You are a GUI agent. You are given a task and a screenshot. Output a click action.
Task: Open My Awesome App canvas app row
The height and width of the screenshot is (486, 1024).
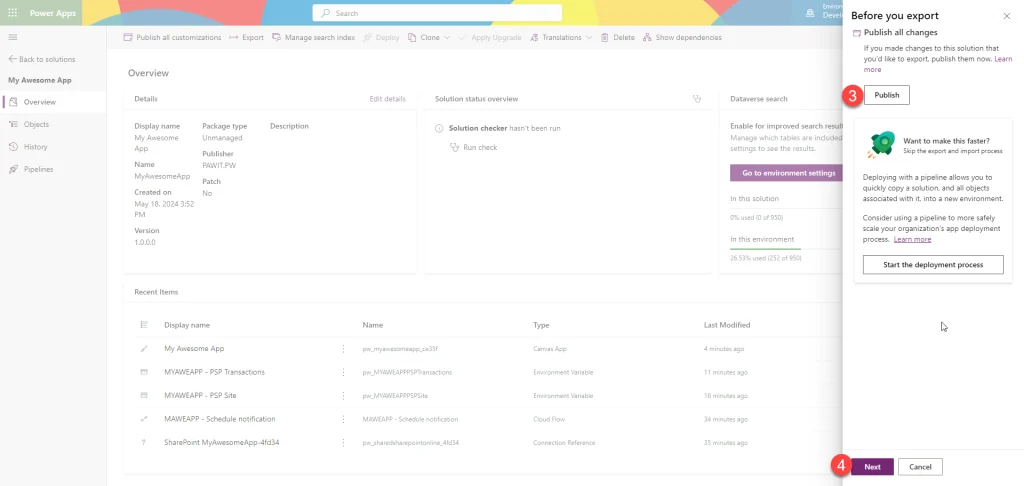click(x=194, y=349)
